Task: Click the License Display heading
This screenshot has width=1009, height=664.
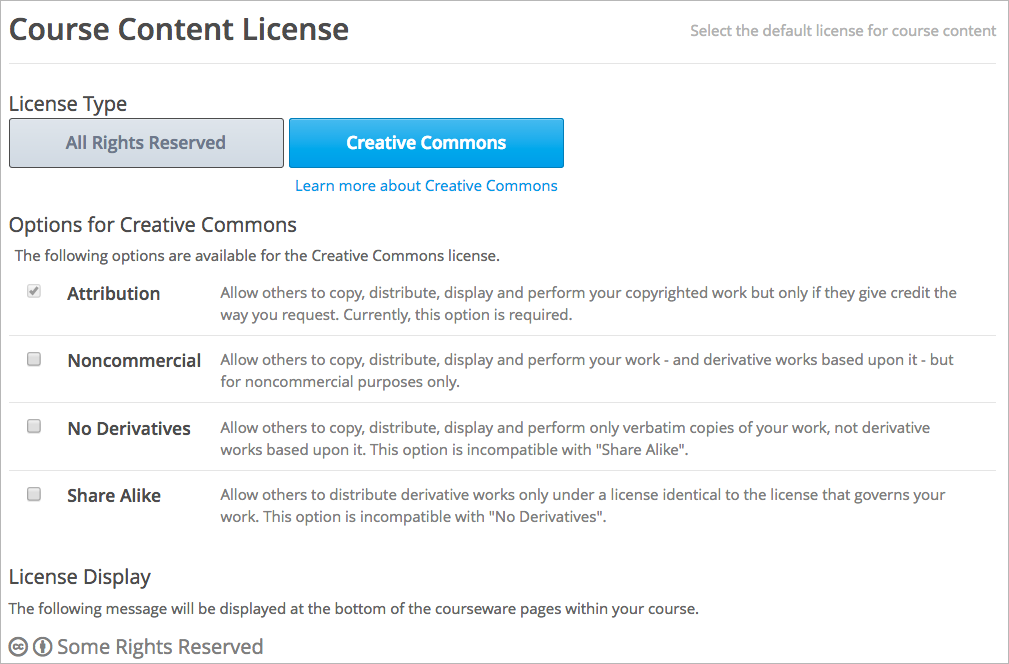Action: [80, 577]
